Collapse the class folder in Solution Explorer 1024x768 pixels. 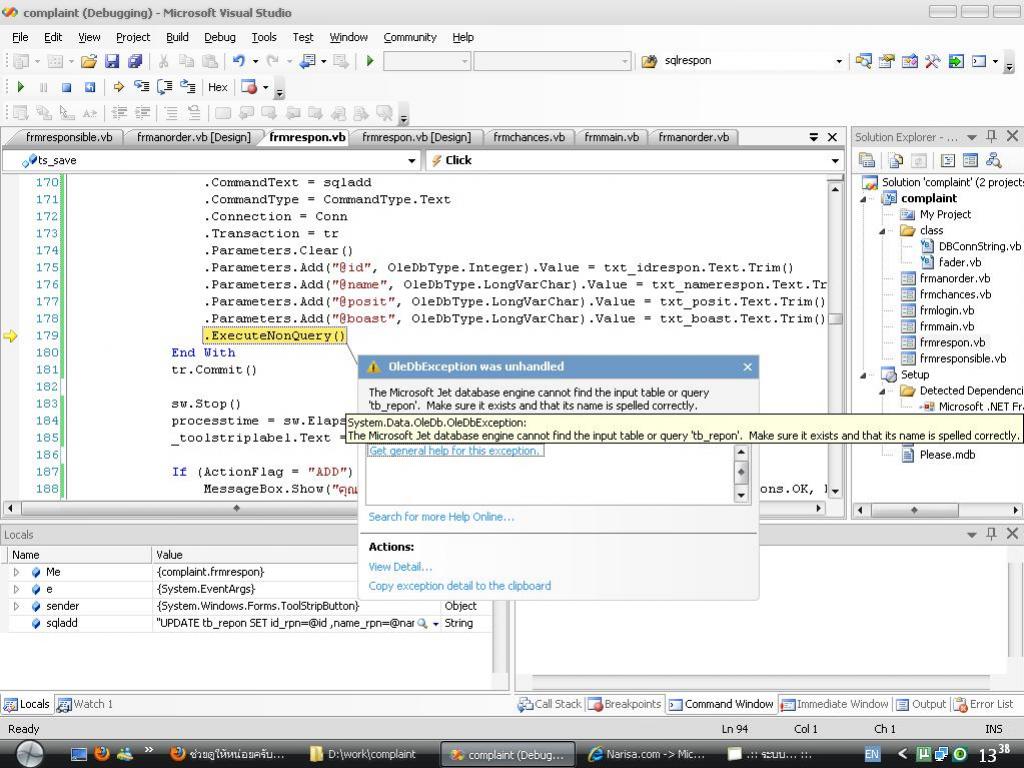[x=883, y=230]
